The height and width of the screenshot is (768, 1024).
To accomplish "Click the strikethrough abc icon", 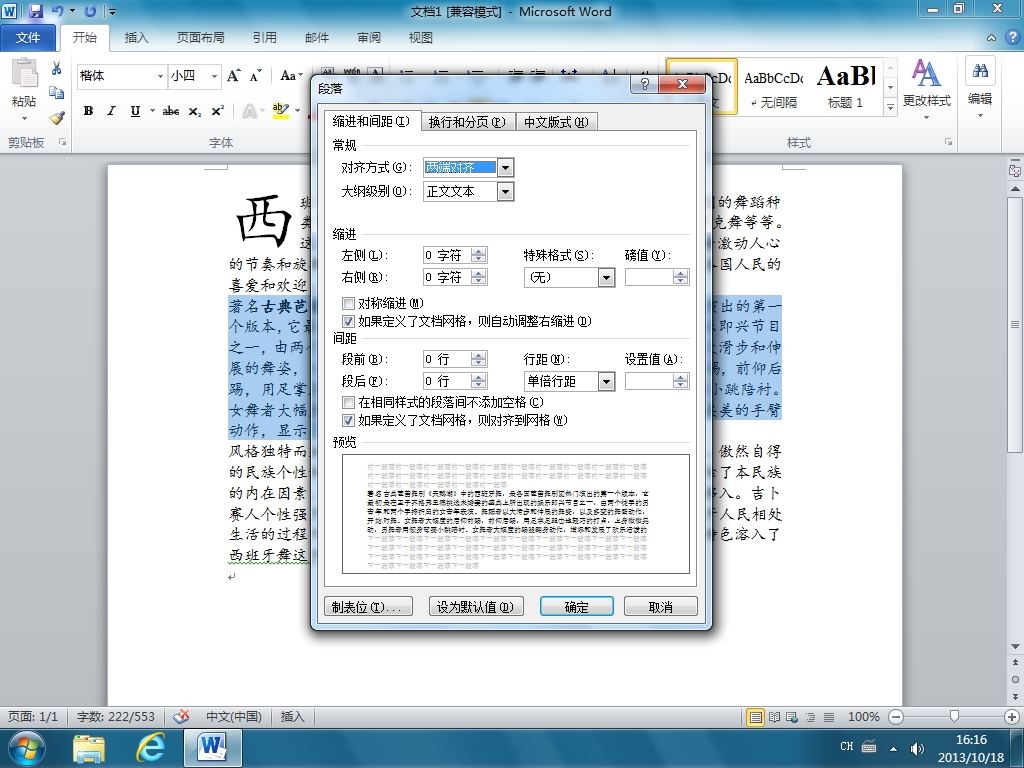I will click(x=170, y=111).
